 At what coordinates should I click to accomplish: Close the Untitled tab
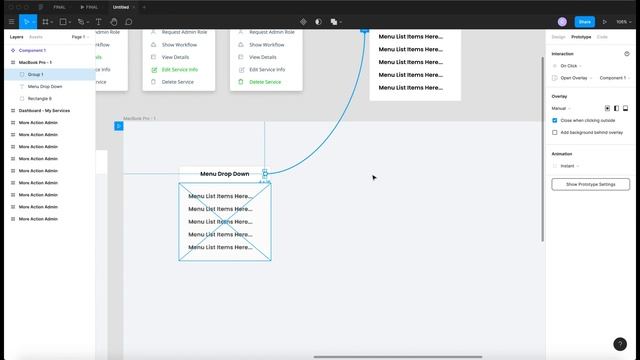[x=134, y=7]
